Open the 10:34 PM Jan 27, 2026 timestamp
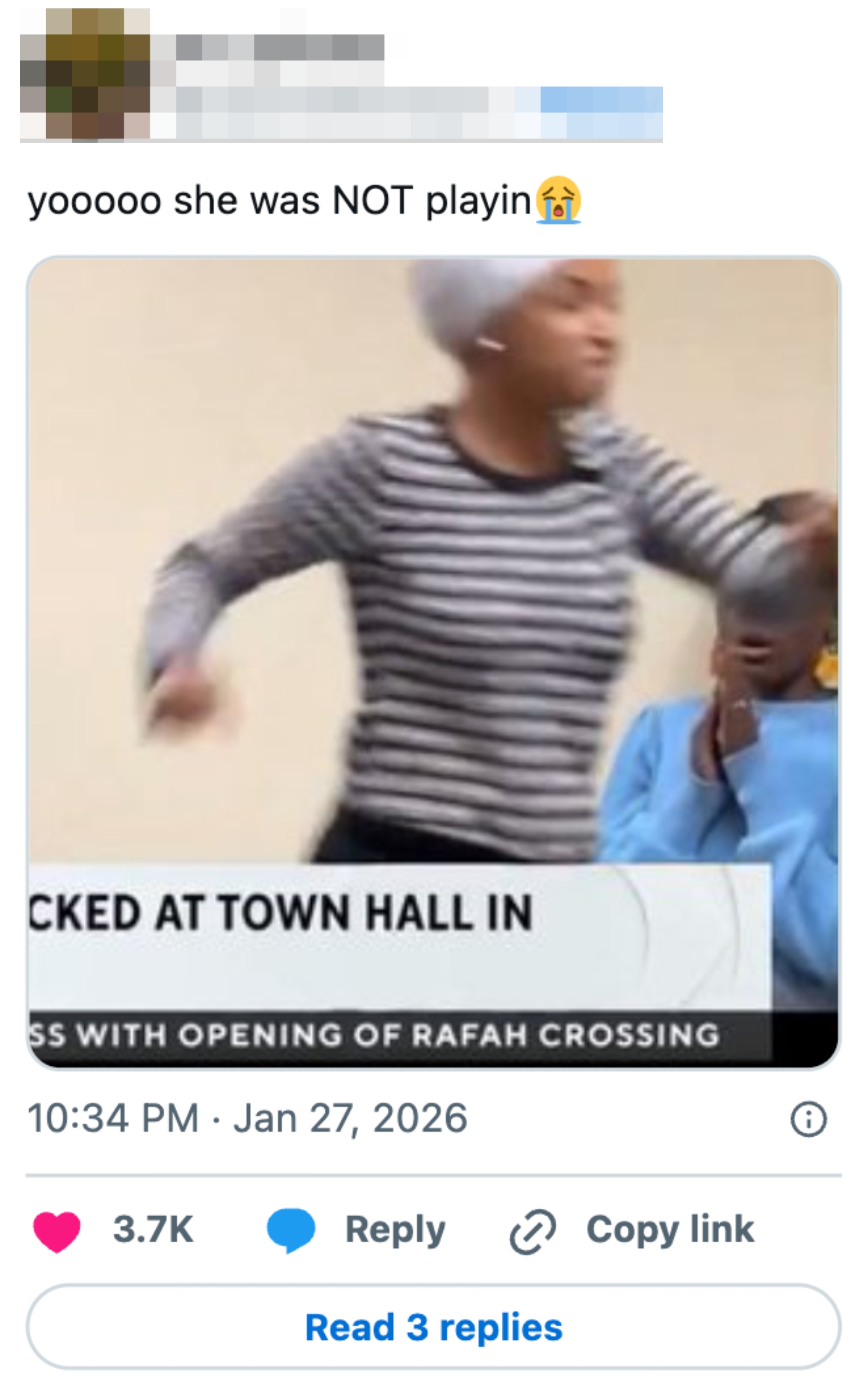 tap(247, 1118)
